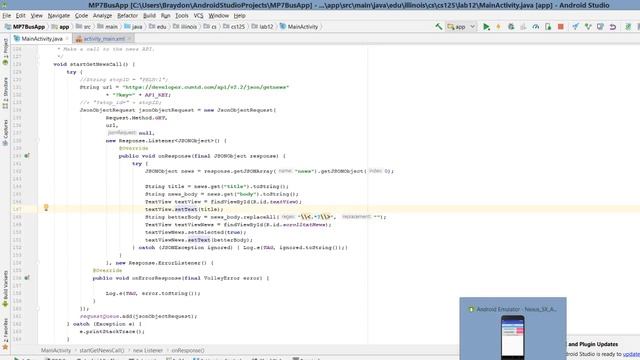Switch to the MainActivity.java tab

[x=42, y=38]
